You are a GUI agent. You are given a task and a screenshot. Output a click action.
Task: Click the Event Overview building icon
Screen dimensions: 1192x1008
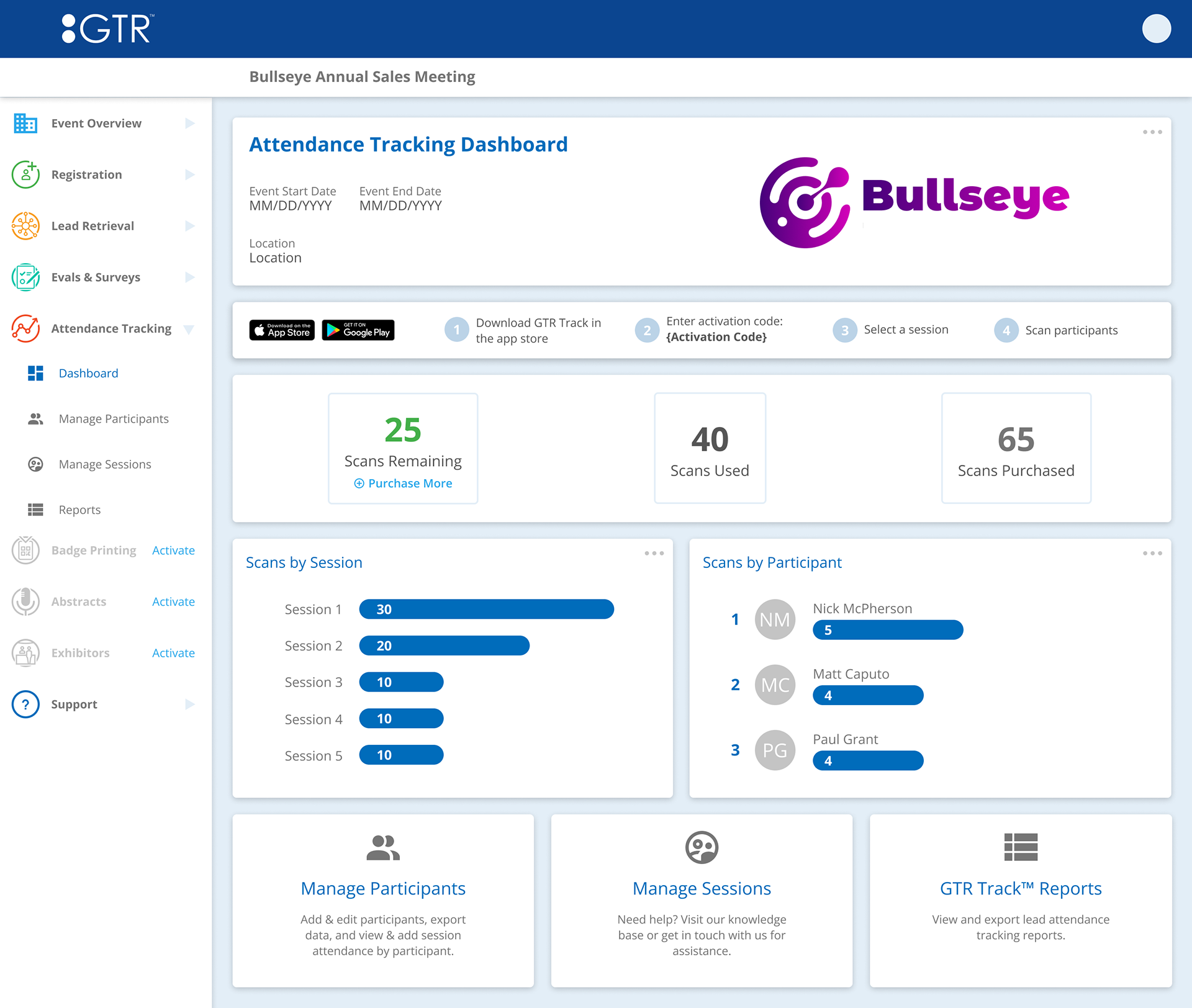pyautogui.click(x=25, y=124)
